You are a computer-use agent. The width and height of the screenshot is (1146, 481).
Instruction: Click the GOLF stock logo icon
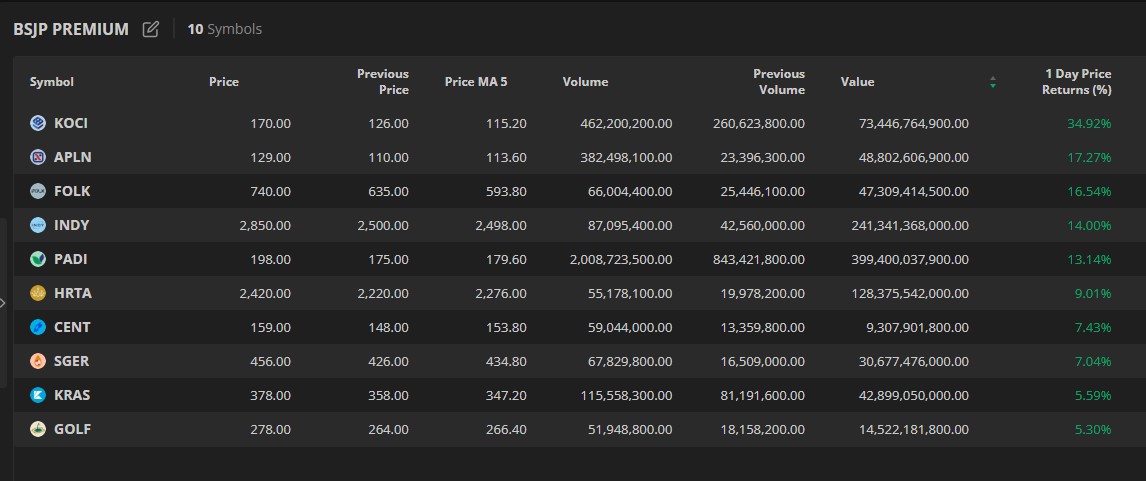pyautogui.click(x=38, y=429)
